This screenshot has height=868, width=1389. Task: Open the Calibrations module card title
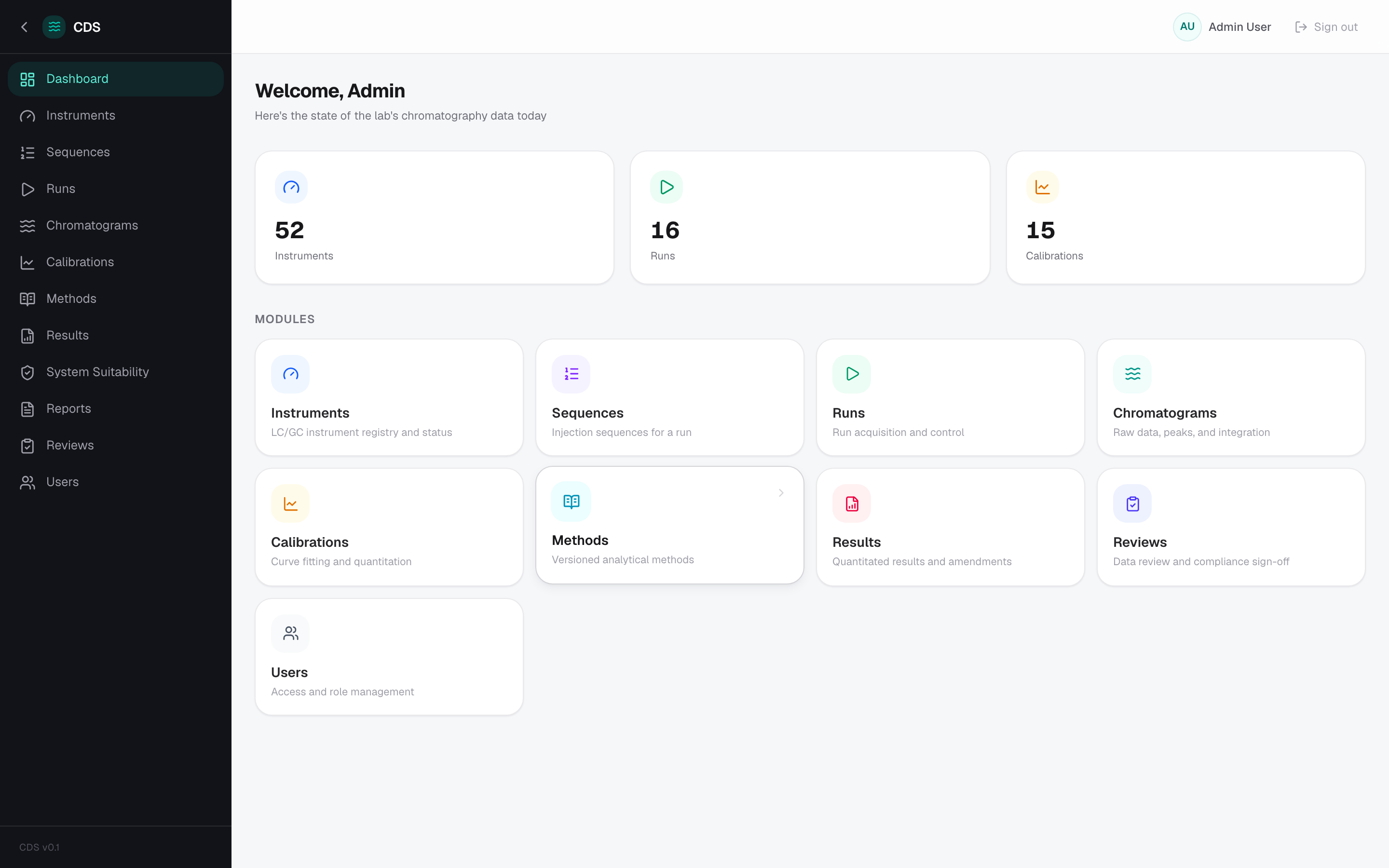[x=309, y=542]
